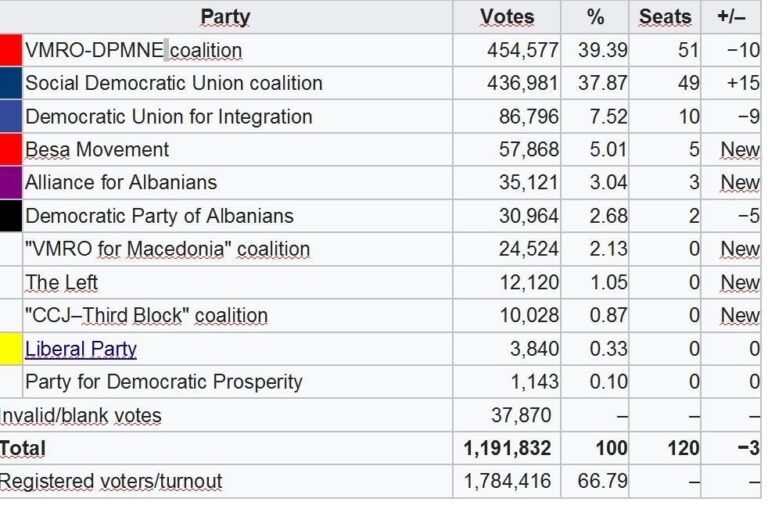Select the Social Democratic Union dark blue swatch

pyautogui.click(x=11, y=83)
